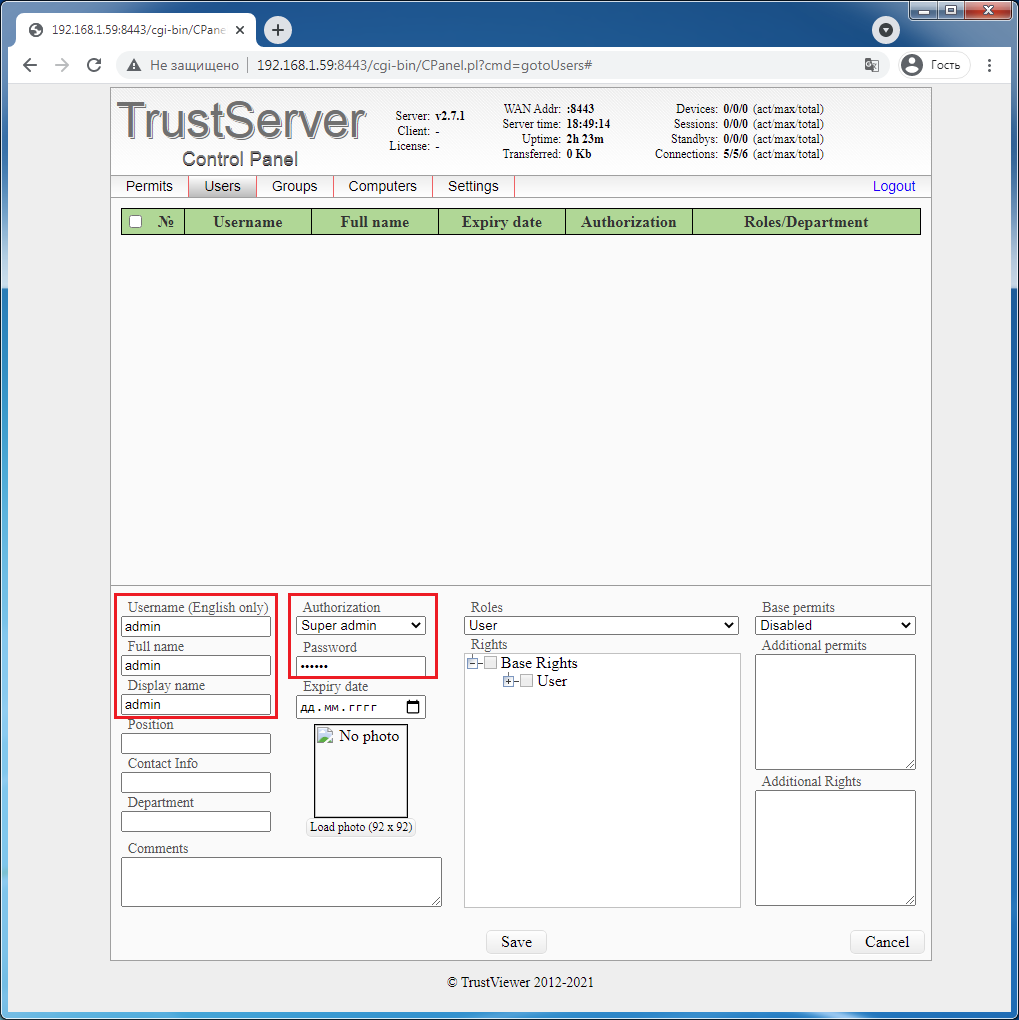Image resolution: width=1019 pixels, height=1020 pixels.
Task: Open the Chrome three-dot menu
Action: coord(989,65)
